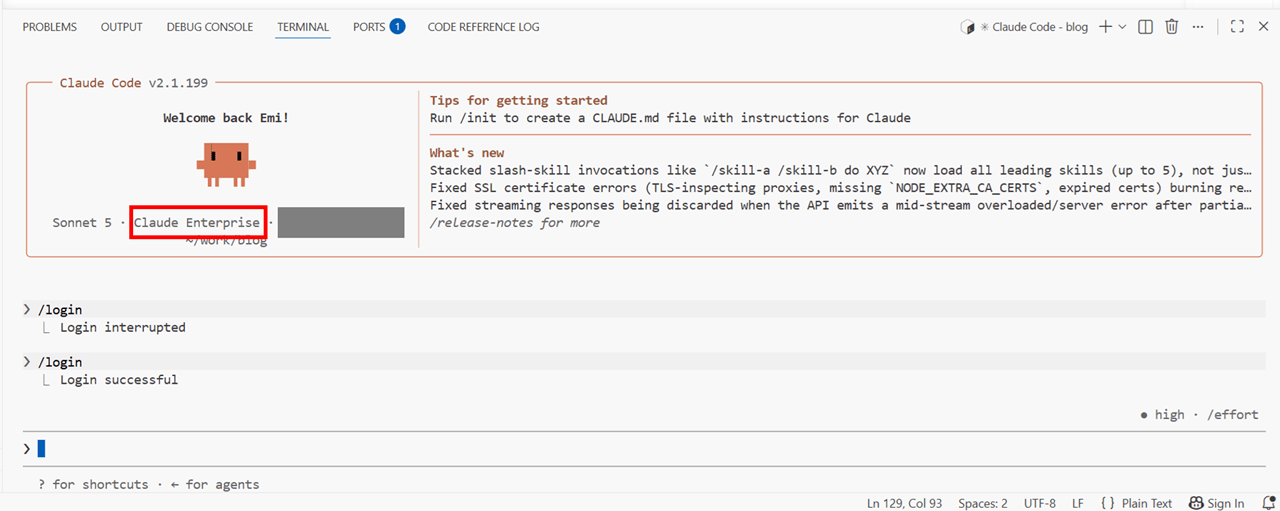
Task: Click the Run /init tip line
Action: (670, 118)
